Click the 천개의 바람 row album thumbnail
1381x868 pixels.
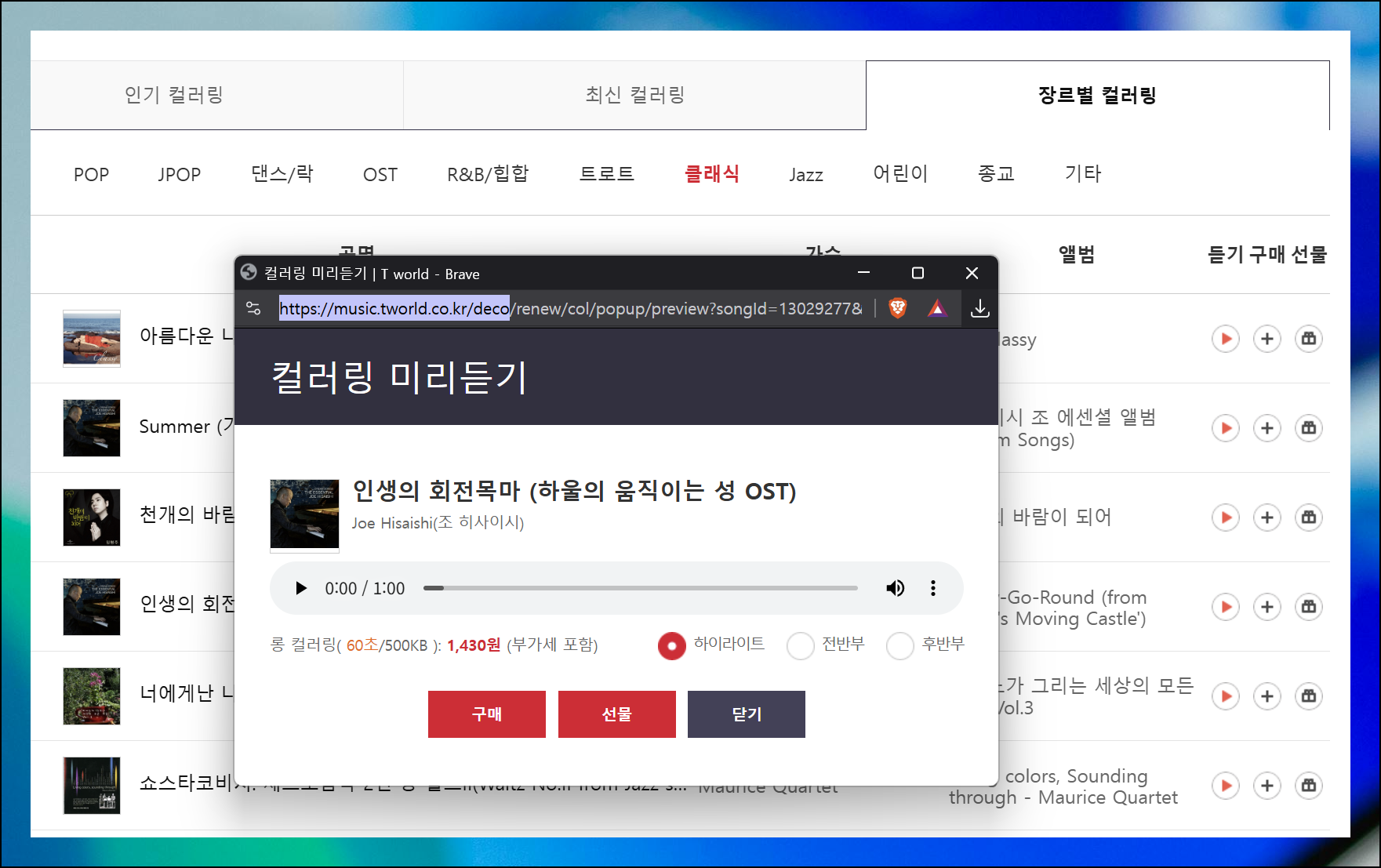(x=92, y=518)
